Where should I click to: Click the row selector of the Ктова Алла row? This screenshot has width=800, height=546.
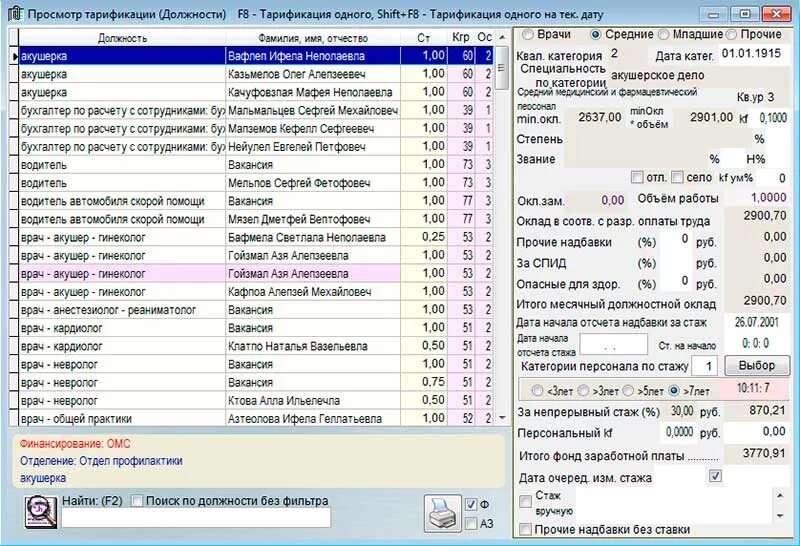coord(14,401)
